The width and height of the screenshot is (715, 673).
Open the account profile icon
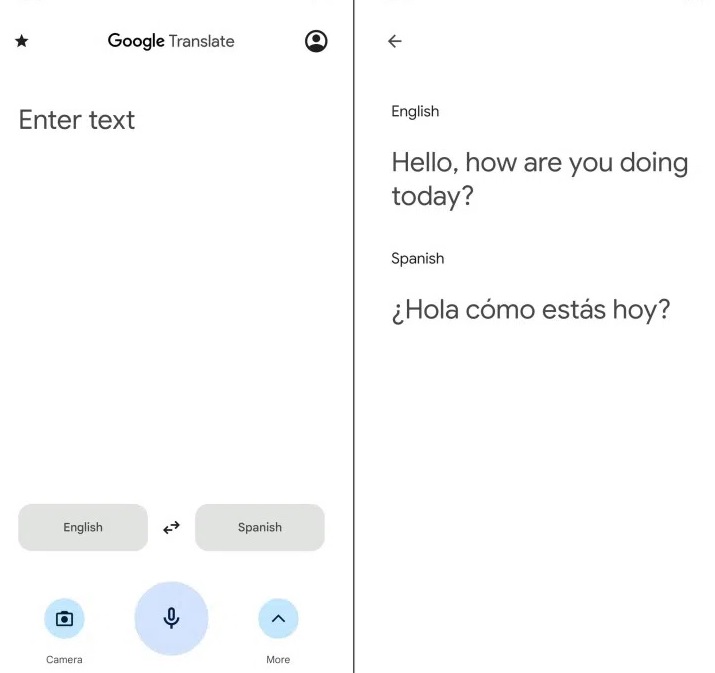coord(316,41)
